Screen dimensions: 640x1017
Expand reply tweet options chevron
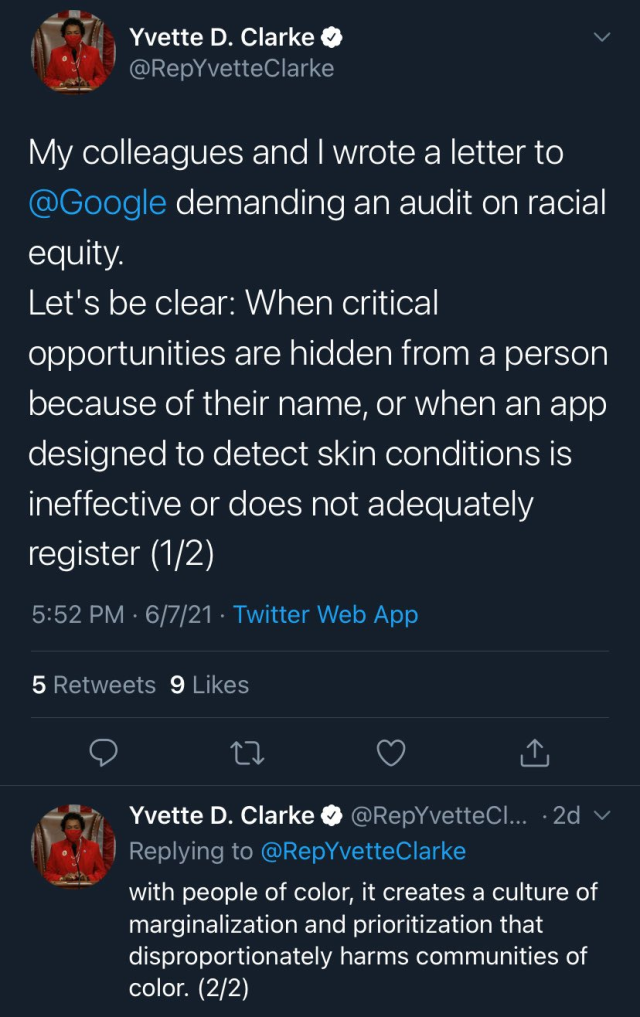pos(602,816)
